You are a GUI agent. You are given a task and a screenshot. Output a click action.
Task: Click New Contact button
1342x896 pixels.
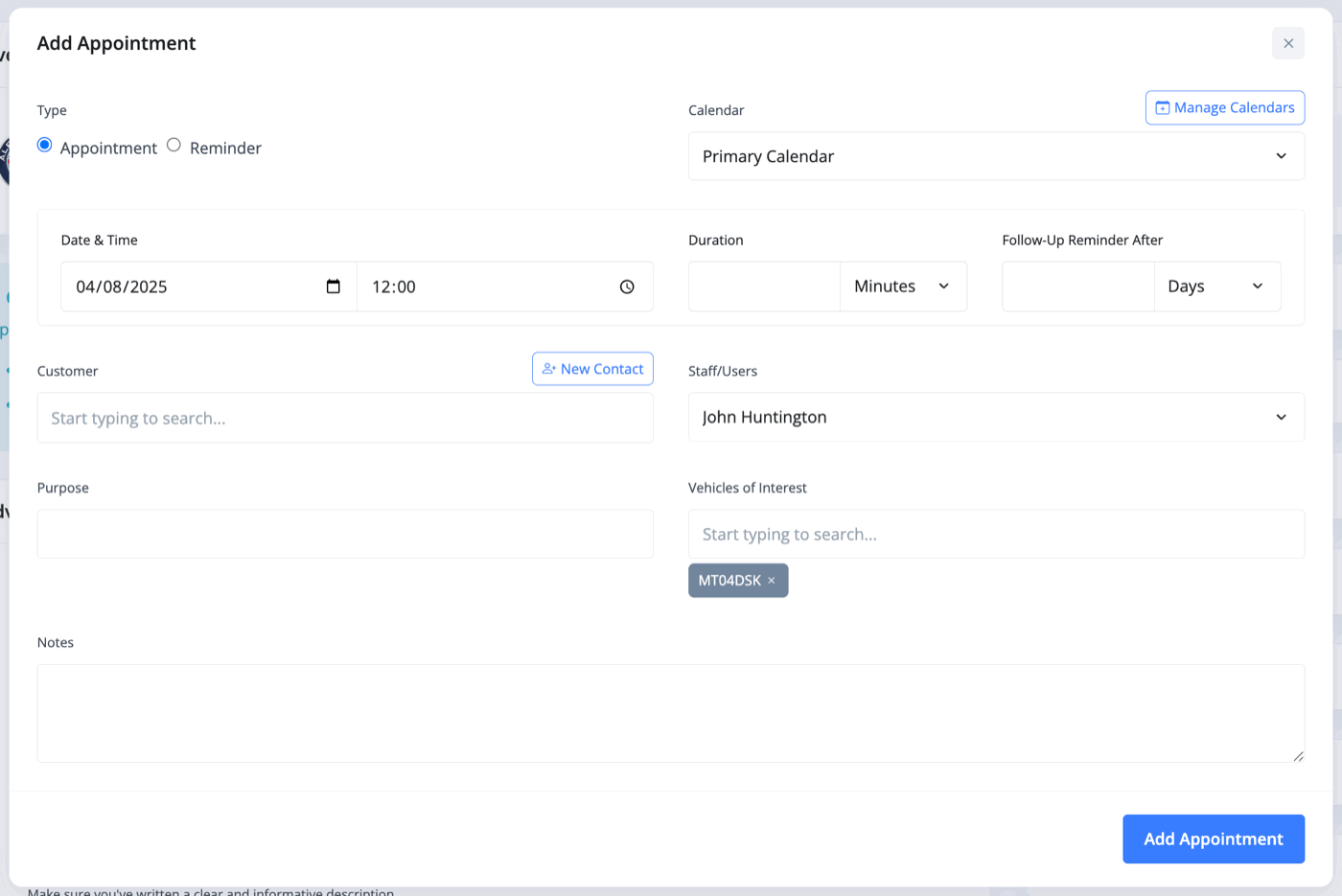[592, 369]
